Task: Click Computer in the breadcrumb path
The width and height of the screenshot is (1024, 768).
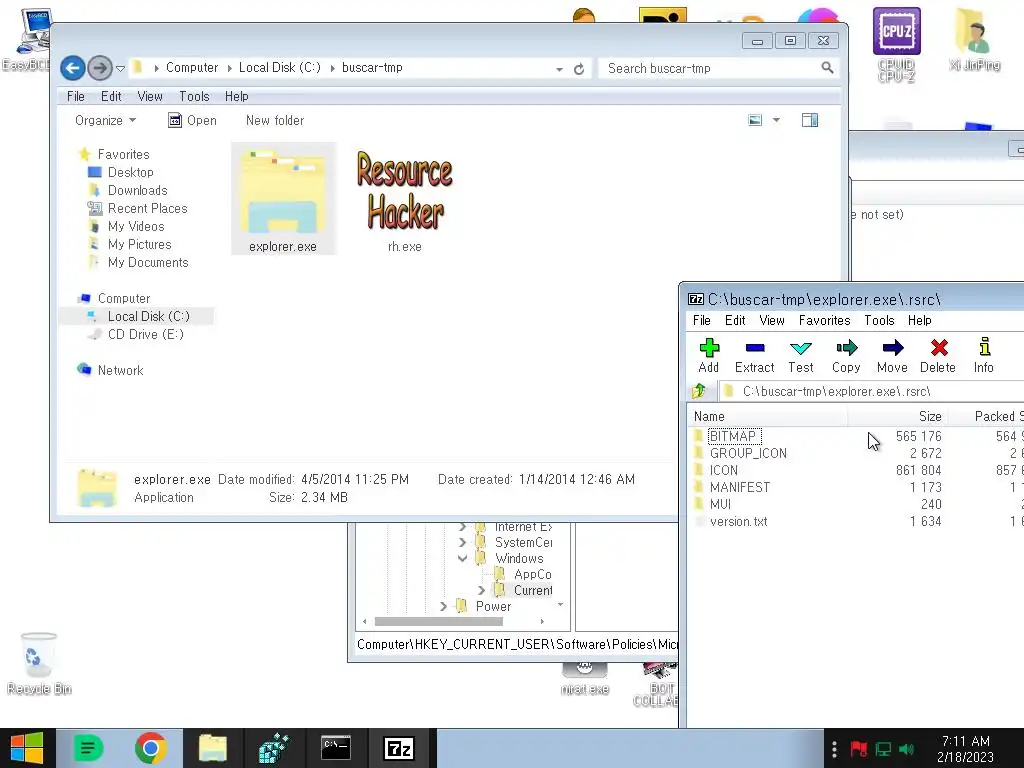Action: [x=192, y=67]
